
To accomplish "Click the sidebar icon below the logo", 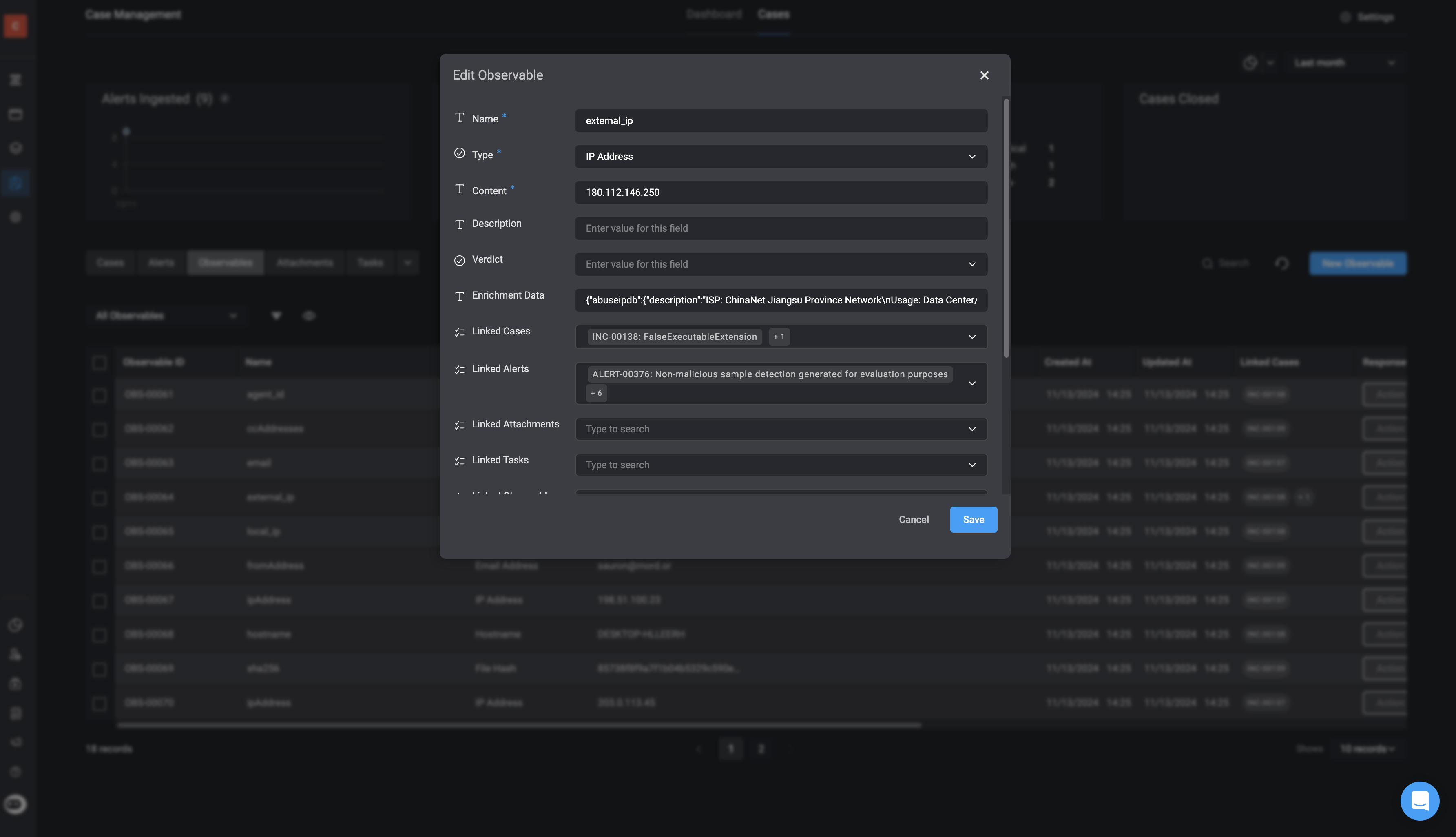I will [x=15, y=80].
